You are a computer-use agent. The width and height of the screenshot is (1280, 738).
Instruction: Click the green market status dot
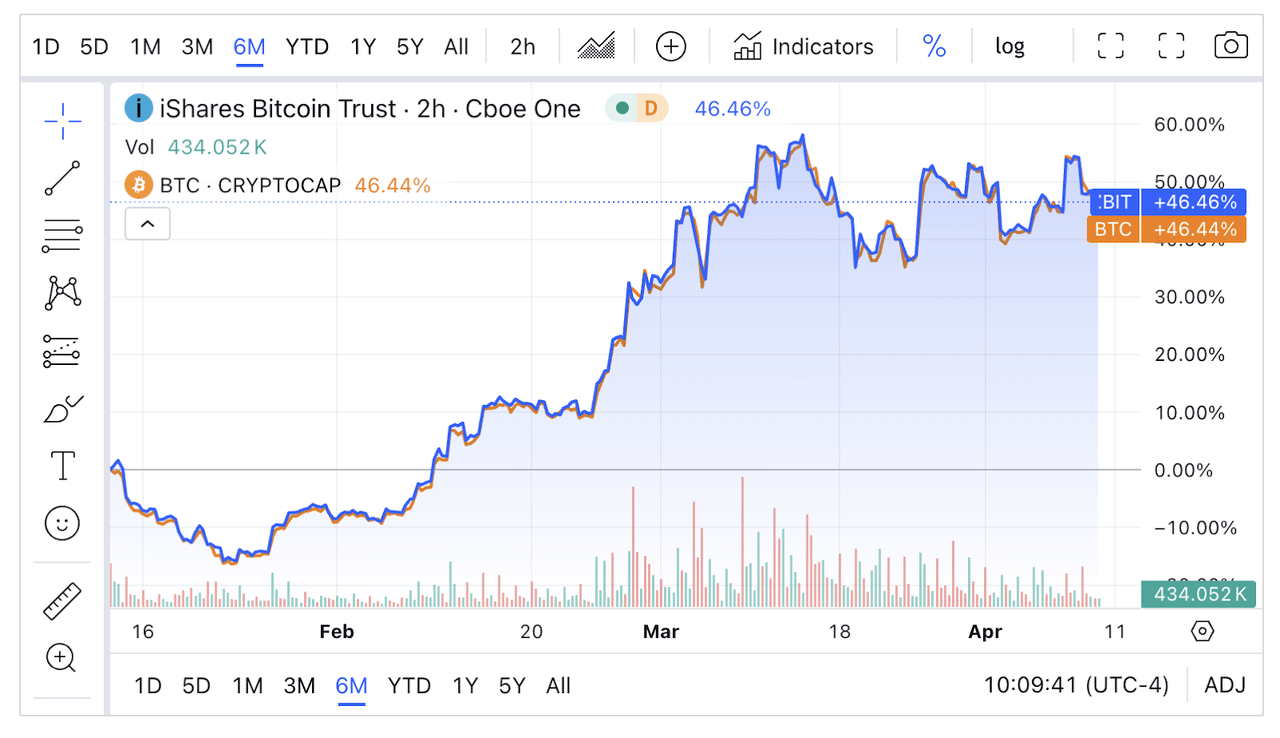[x=622, y=108]
